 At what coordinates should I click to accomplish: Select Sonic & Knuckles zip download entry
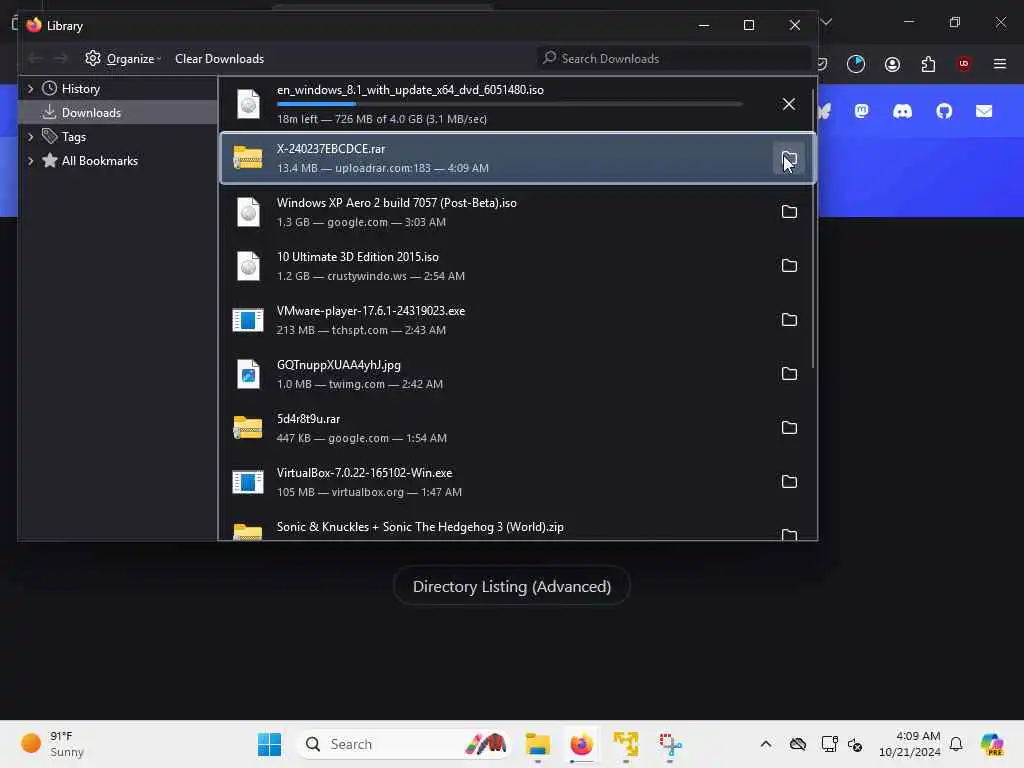click(517, 529)
